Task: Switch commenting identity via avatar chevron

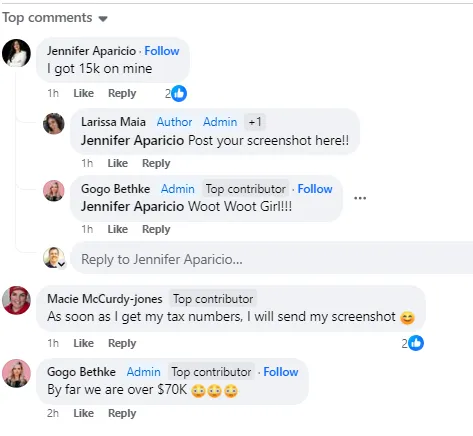Action: point(62,264)
